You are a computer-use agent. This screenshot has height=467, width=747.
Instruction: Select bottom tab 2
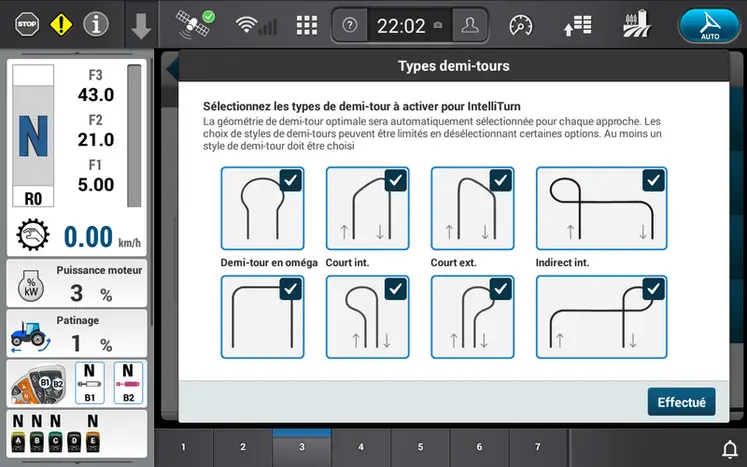coord(243,447)
